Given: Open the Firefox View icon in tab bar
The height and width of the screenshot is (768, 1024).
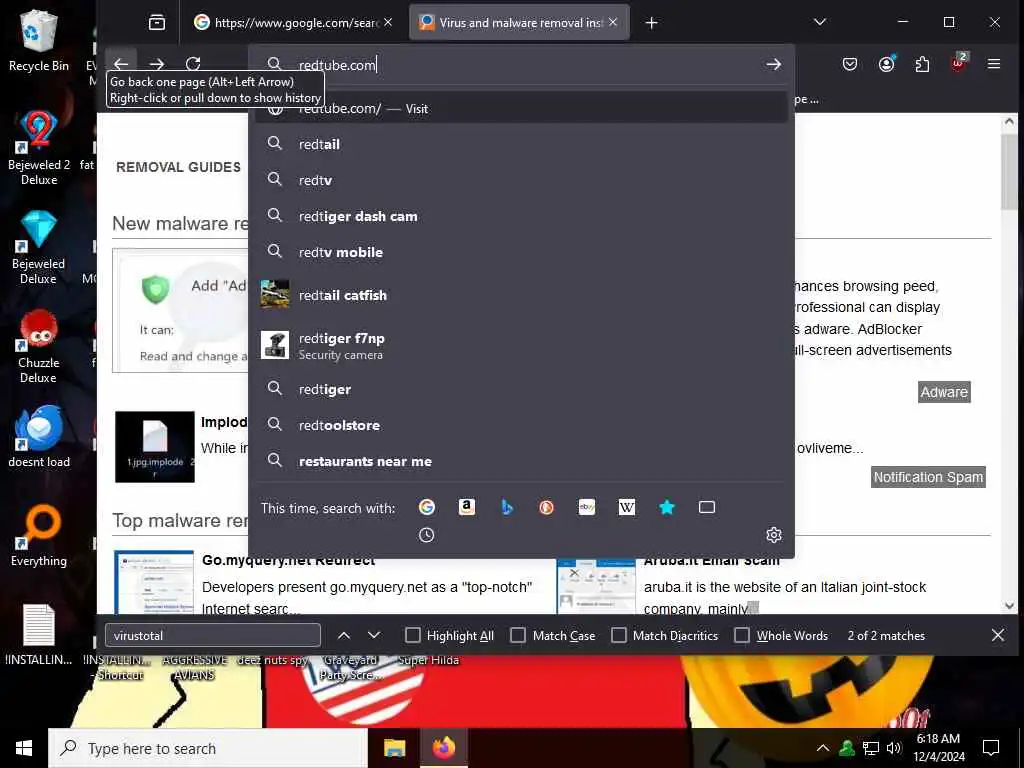Looking at the screenshot, I should pos(157,23).
